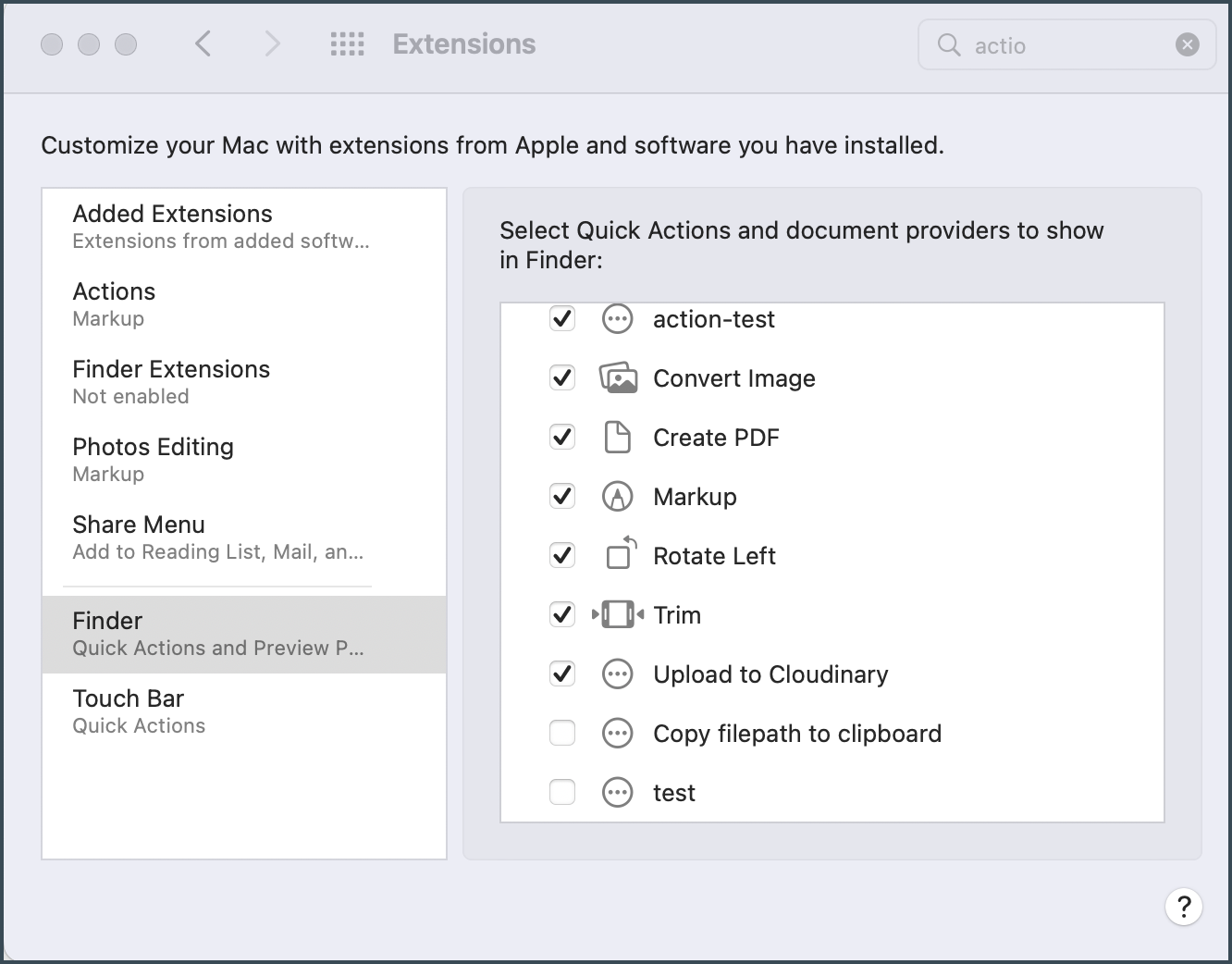Disable the Trim quick action
This screenshot has width=1232, height=964.
point(562,615)
